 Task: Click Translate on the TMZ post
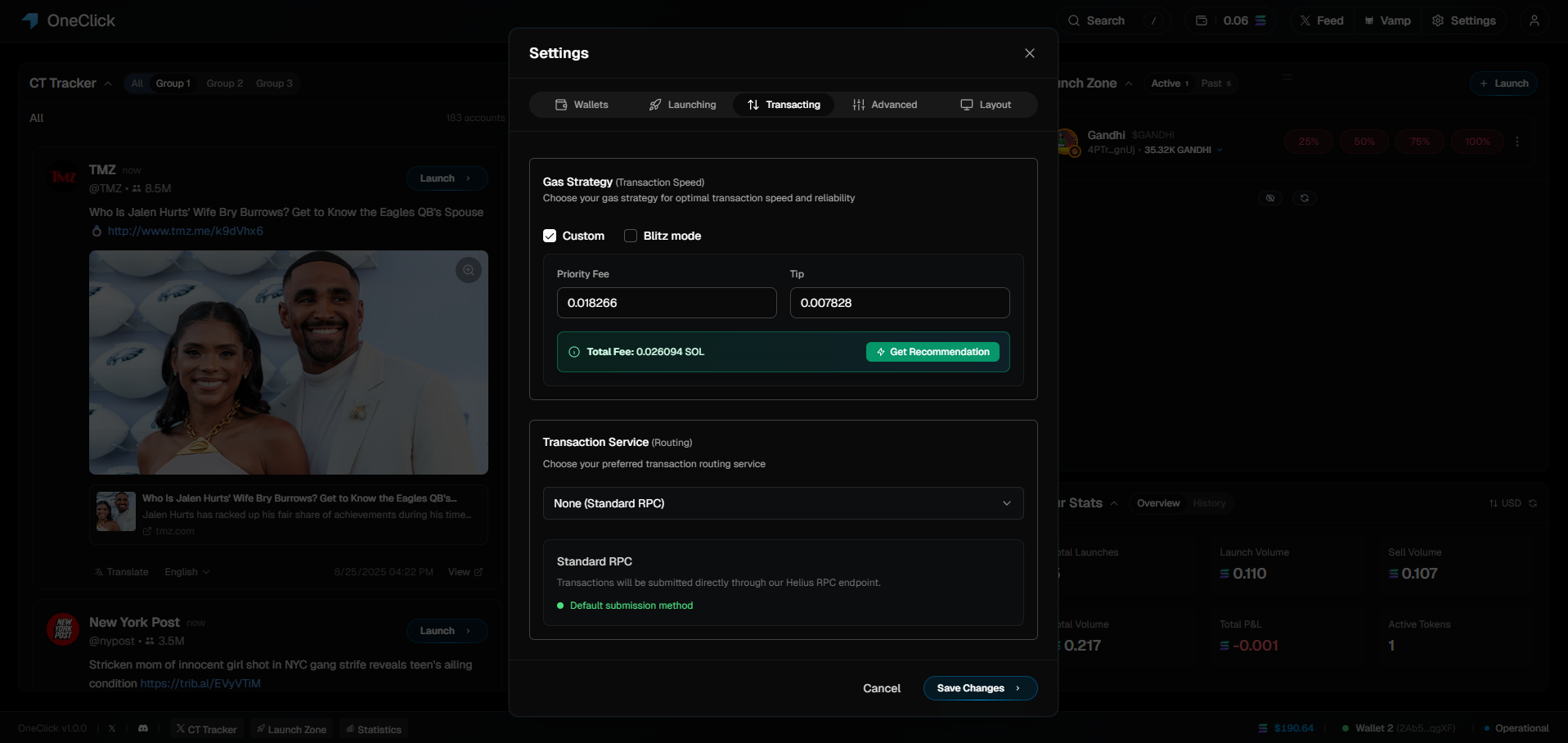coord(122,572)
